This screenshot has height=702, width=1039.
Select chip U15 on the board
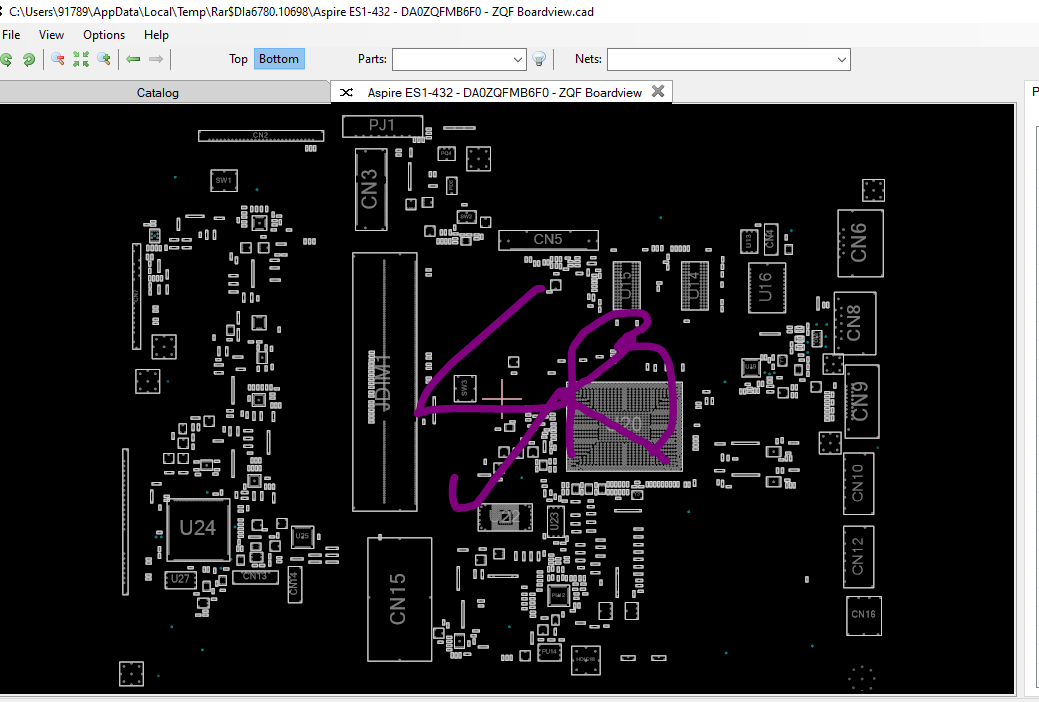coord(626,286)
